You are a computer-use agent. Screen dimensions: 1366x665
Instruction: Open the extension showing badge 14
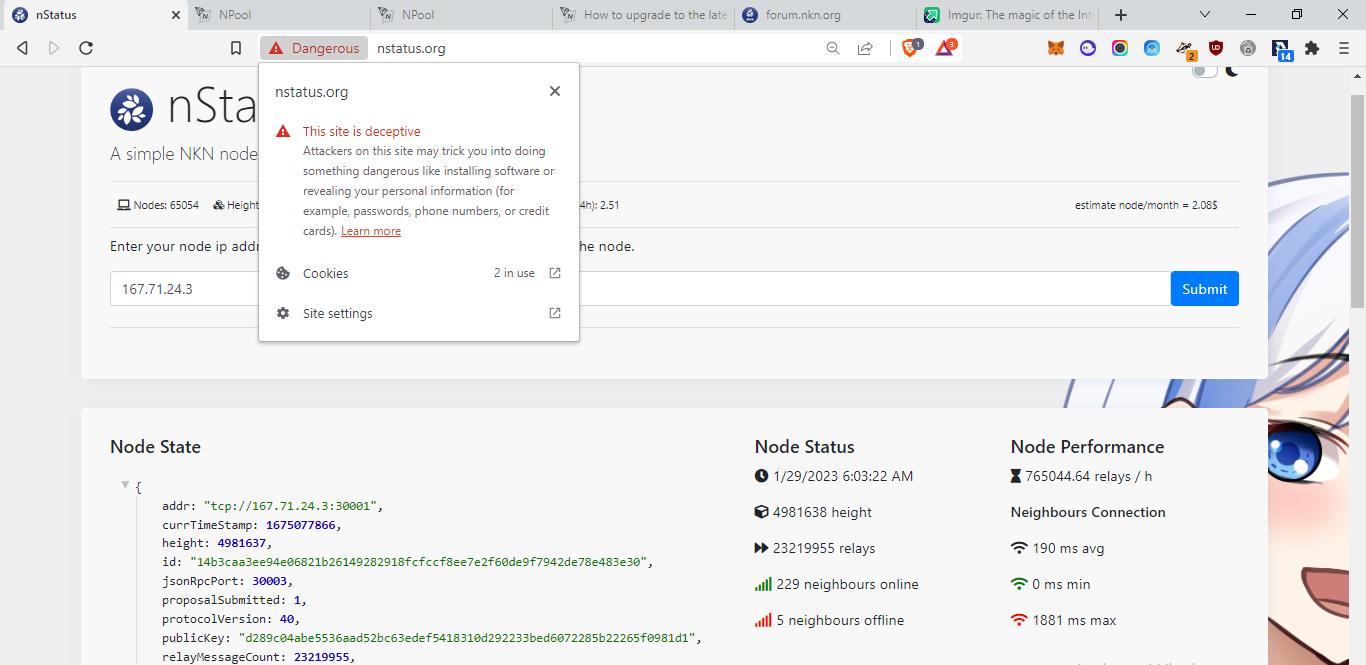point(1282,49)
